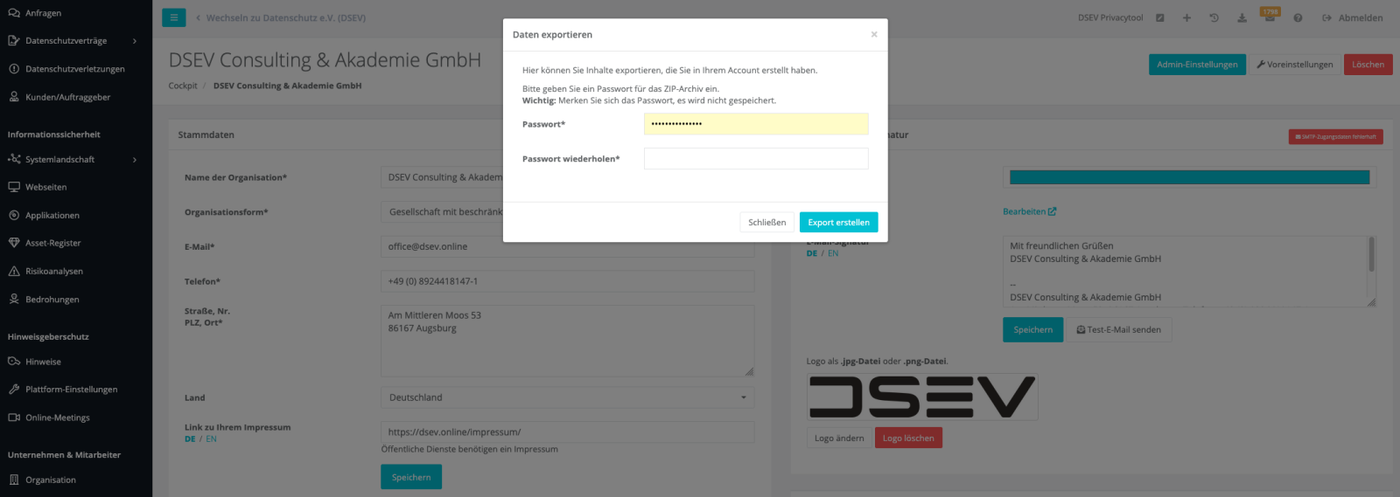Click the edit note icon in header
This screenshot has height=497, width=1400.
(1160, 18)
